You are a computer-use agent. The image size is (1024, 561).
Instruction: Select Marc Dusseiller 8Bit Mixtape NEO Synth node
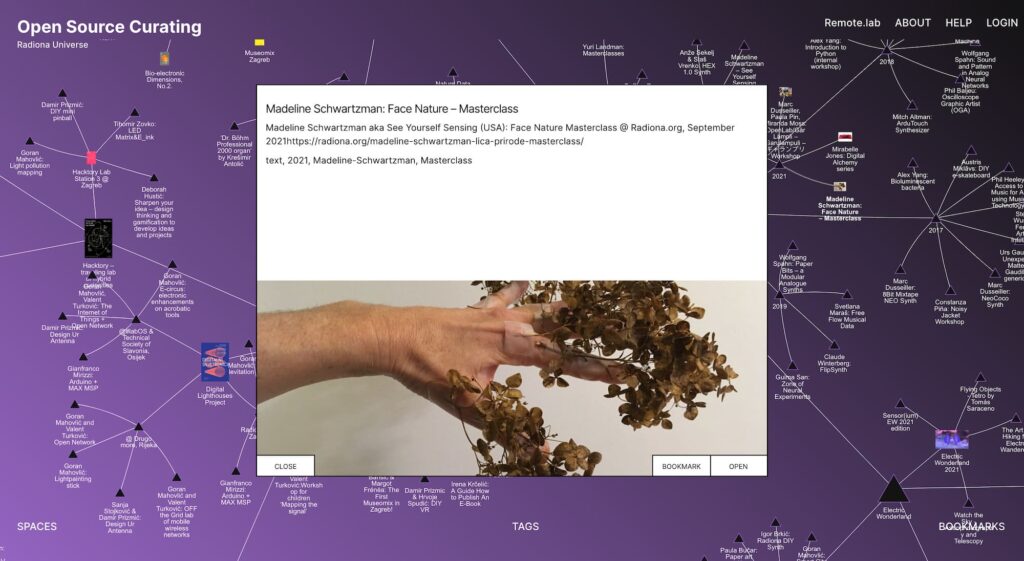pos(901,270)
